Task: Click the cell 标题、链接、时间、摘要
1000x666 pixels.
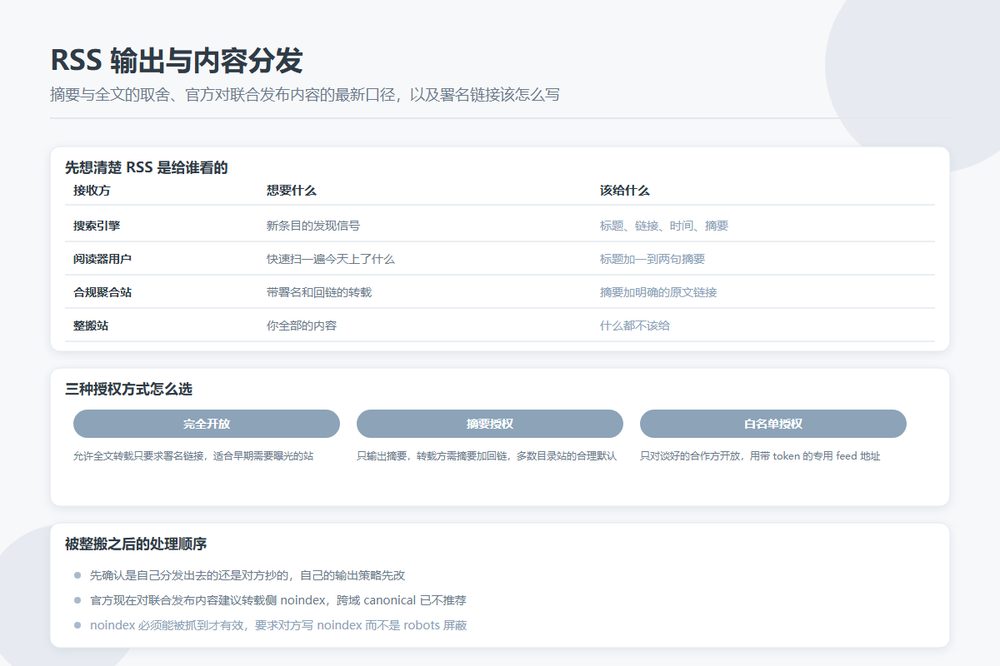Action: [x=664, y=225]
